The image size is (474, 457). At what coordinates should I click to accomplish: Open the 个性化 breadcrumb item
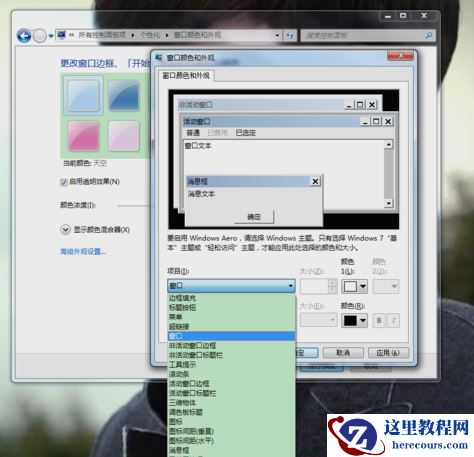150,35
